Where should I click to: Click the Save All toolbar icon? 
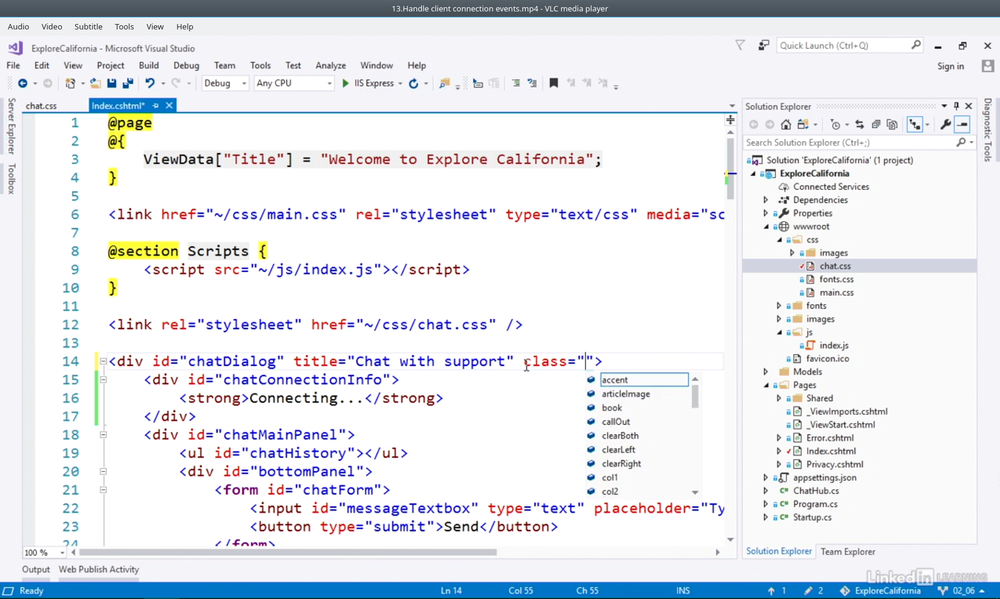pyautogui.click(x=128, y=84)
